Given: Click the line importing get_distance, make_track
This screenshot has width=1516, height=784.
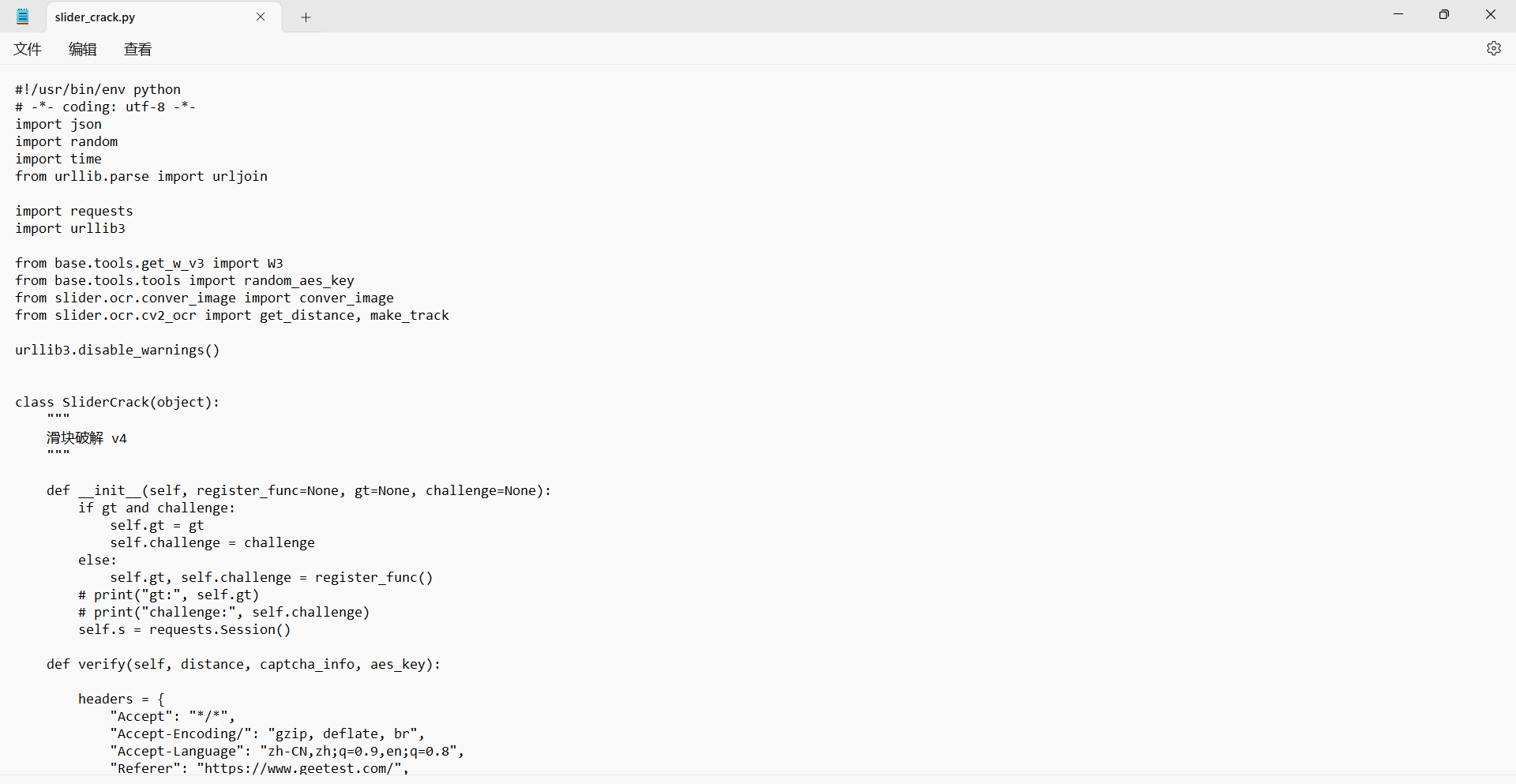Looking at the screenshot, I should pos(232,315).
